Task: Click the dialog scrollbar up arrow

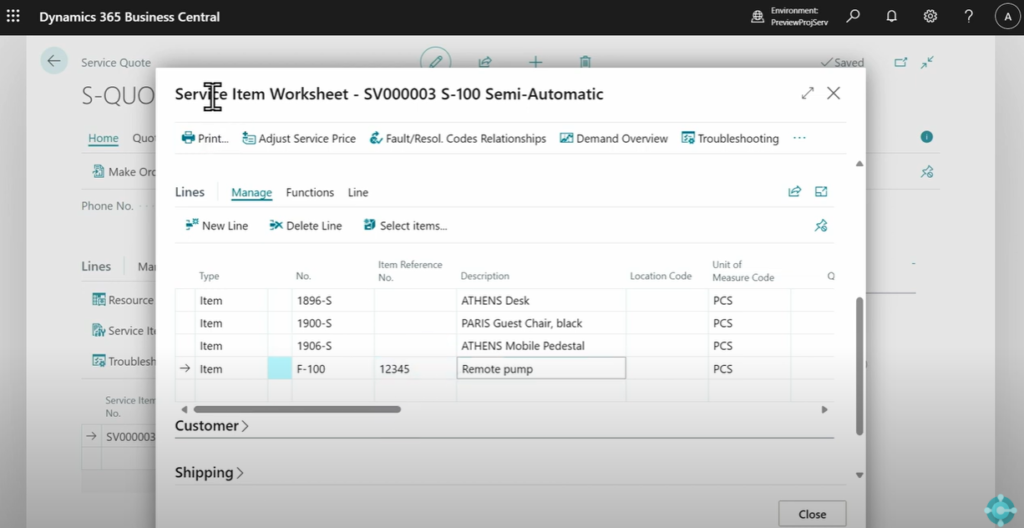Action: (859, 163)
